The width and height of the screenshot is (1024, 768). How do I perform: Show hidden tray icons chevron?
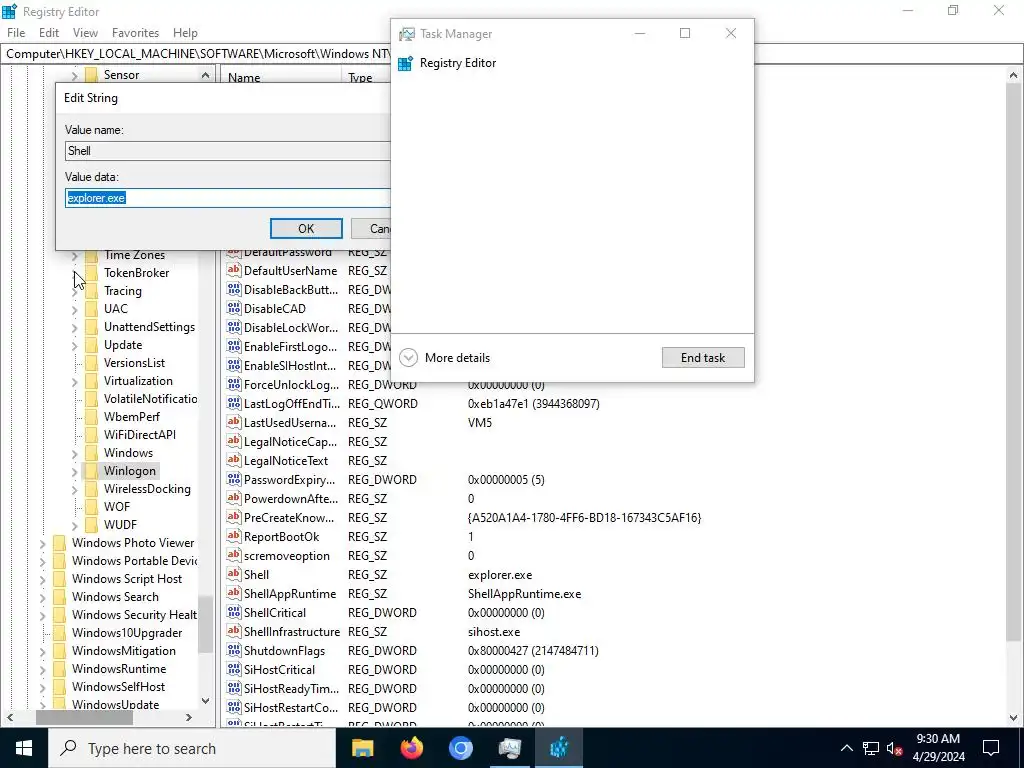[846, 748]
